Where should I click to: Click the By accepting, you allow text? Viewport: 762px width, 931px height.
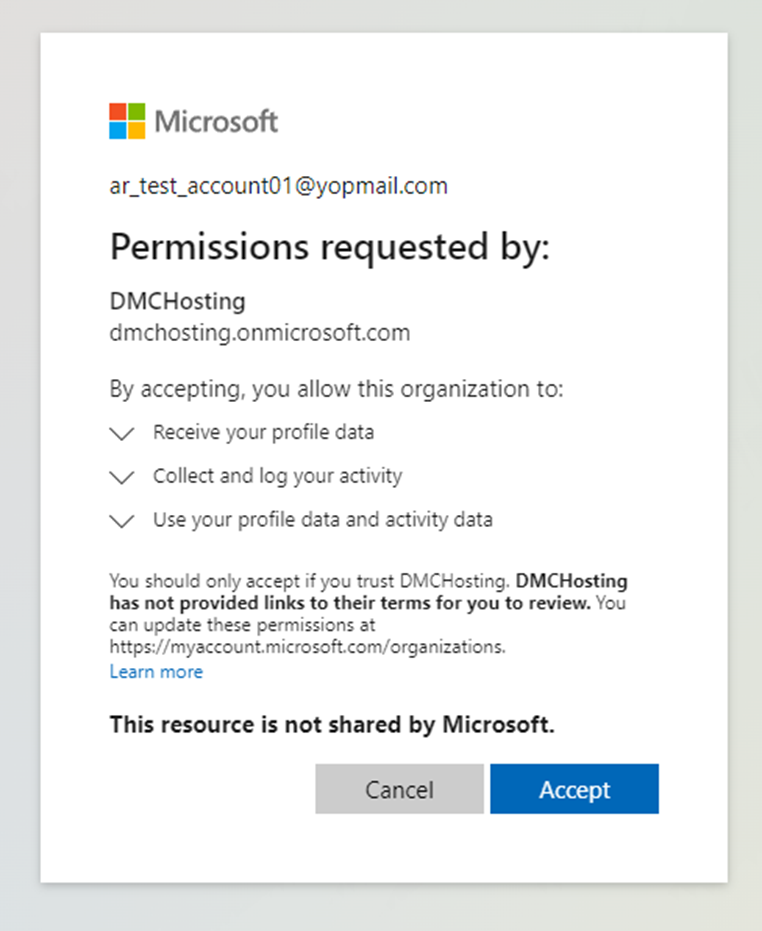coord(336,389)
